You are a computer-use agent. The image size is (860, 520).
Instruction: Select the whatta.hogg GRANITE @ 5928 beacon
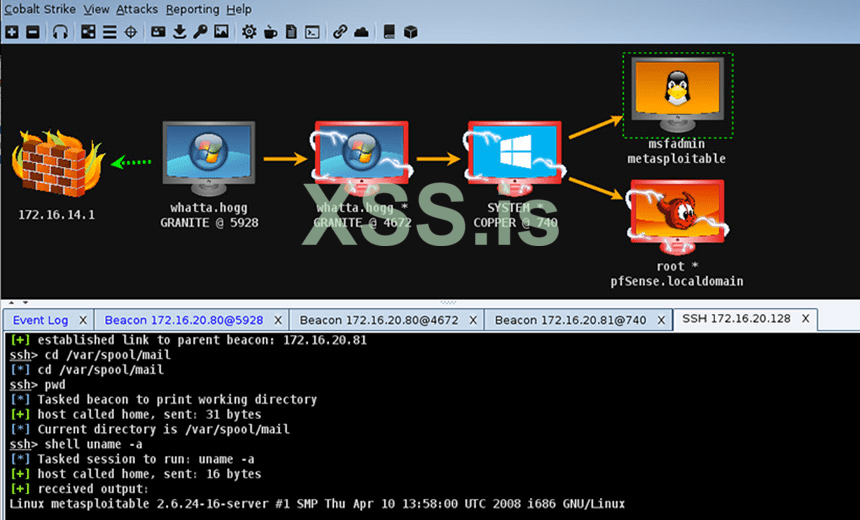click(x=208, y=158)
